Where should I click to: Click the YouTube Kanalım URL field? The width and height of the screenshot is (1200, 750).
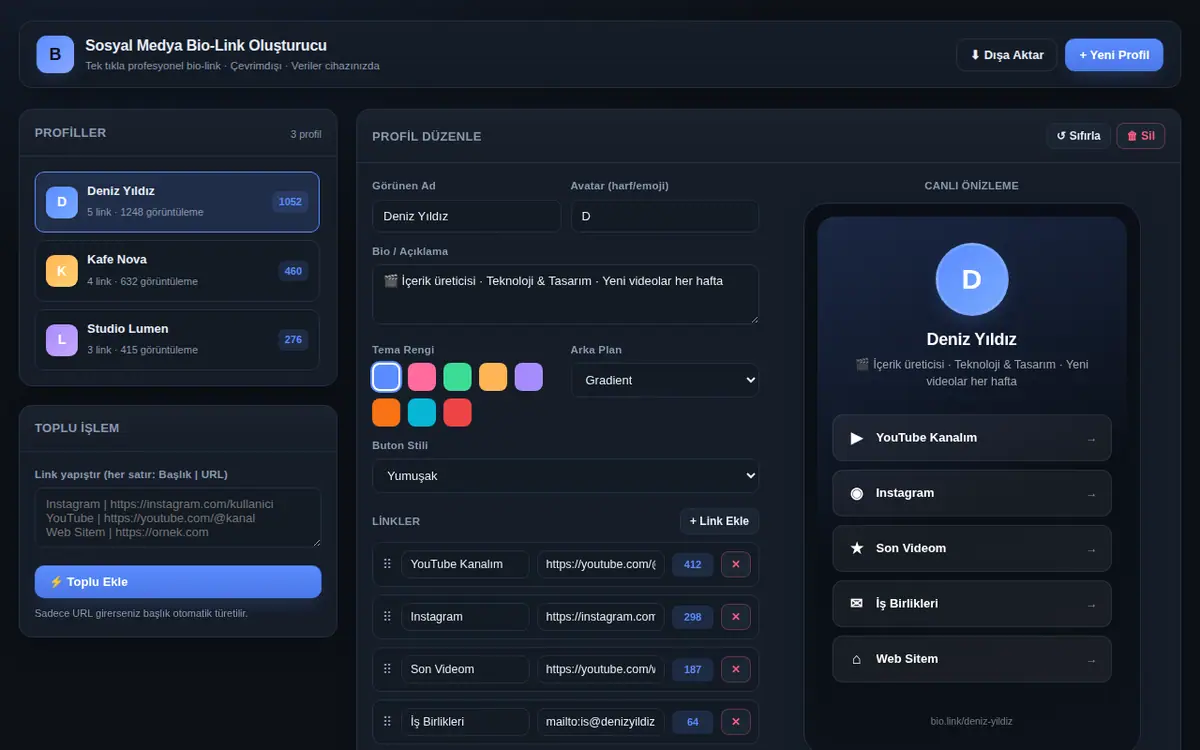pos(601,564)
